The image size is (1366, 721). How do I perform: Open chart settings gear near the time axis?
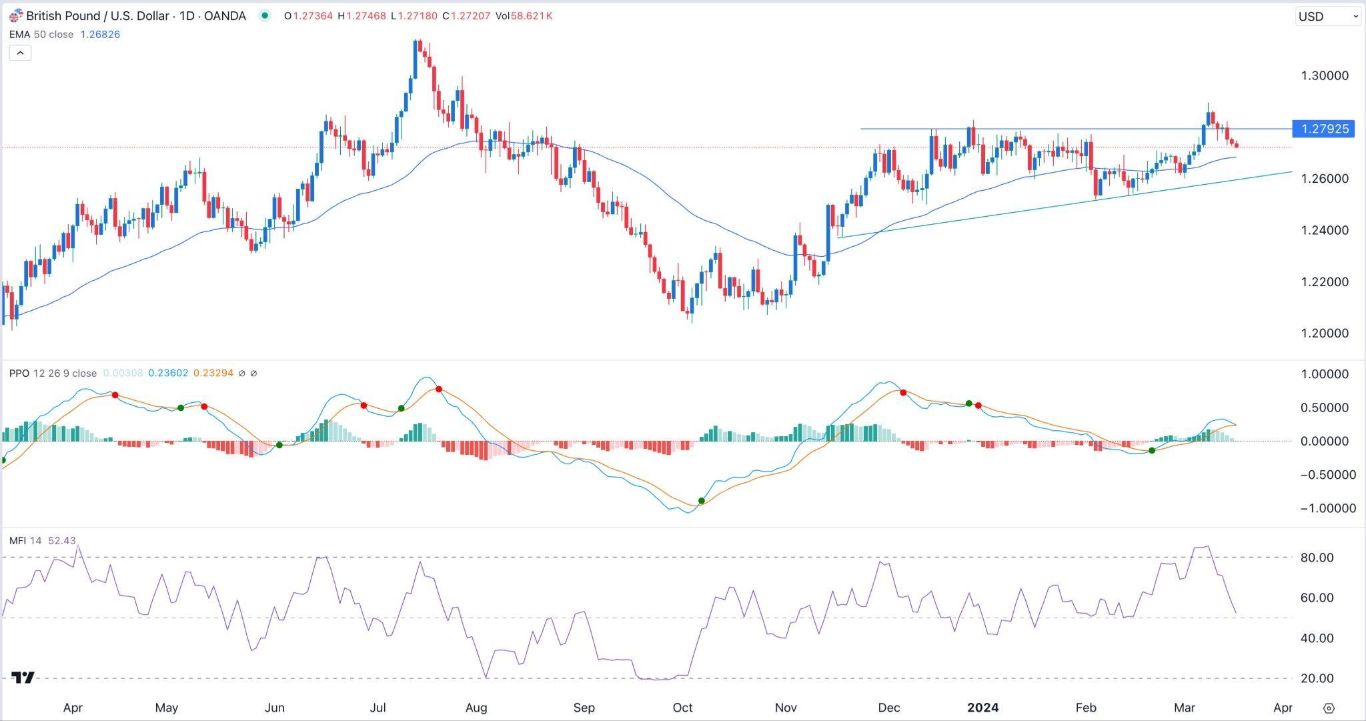pos(1328,706)
